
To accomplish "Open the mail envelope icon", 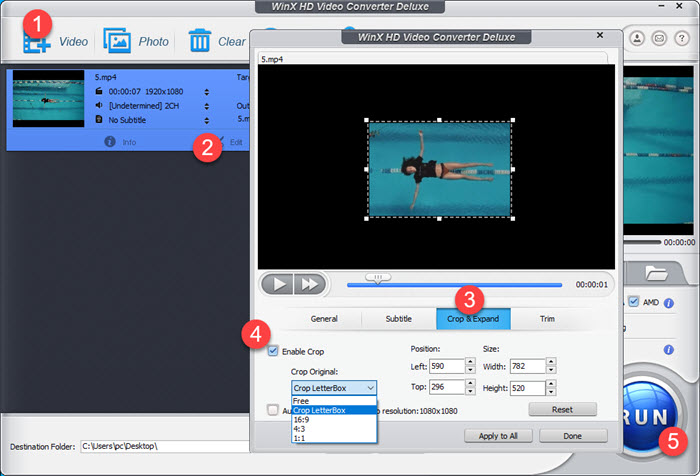I will pyautogui.click(x=659, y=38).
